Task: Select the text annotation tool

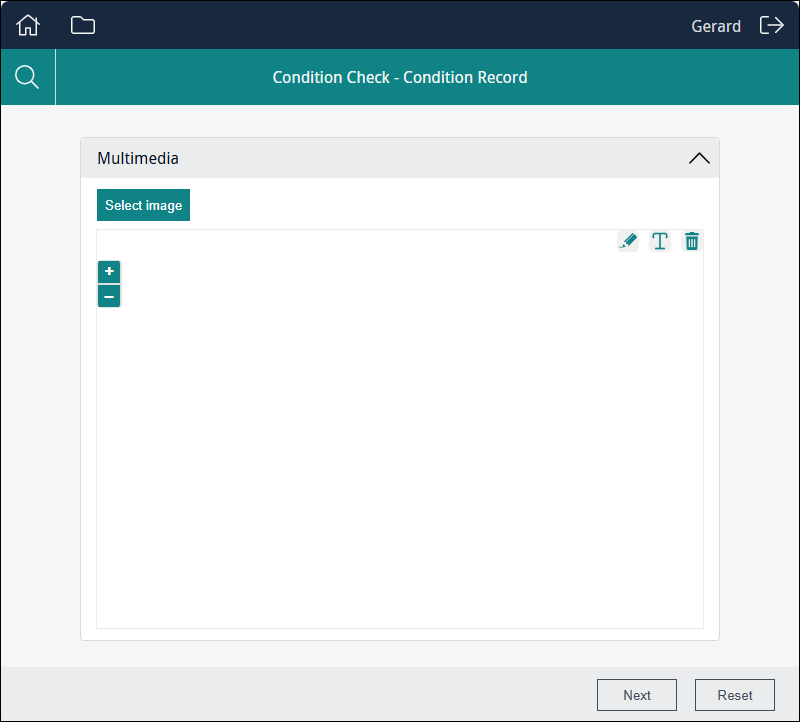Action: click(x=660, y=241)
